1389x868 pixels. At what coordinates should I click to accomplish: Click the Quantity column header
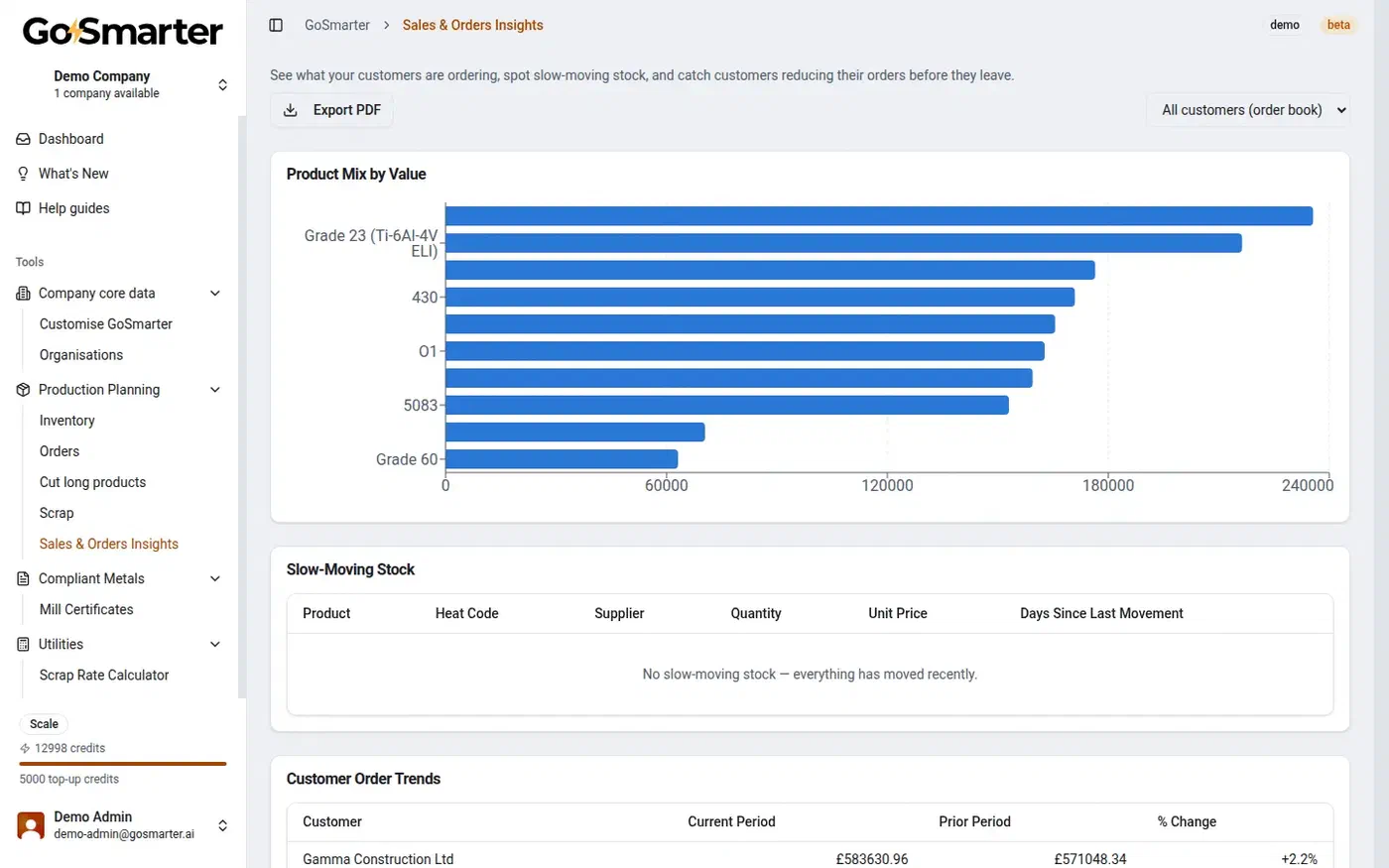[756, 613]
